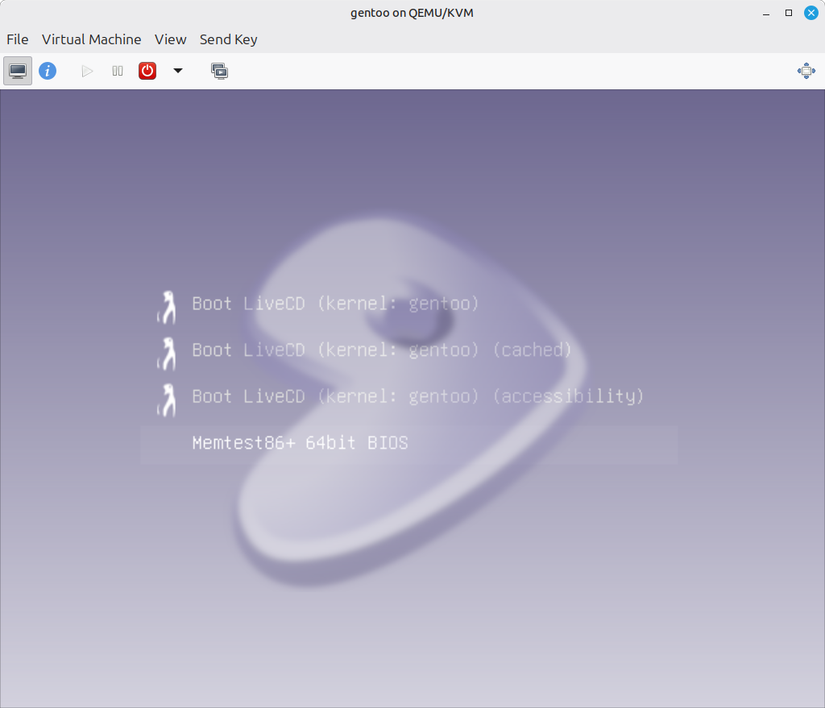
Task: Switch to fullscreen view icon
Action: click(x=806, y=71)
